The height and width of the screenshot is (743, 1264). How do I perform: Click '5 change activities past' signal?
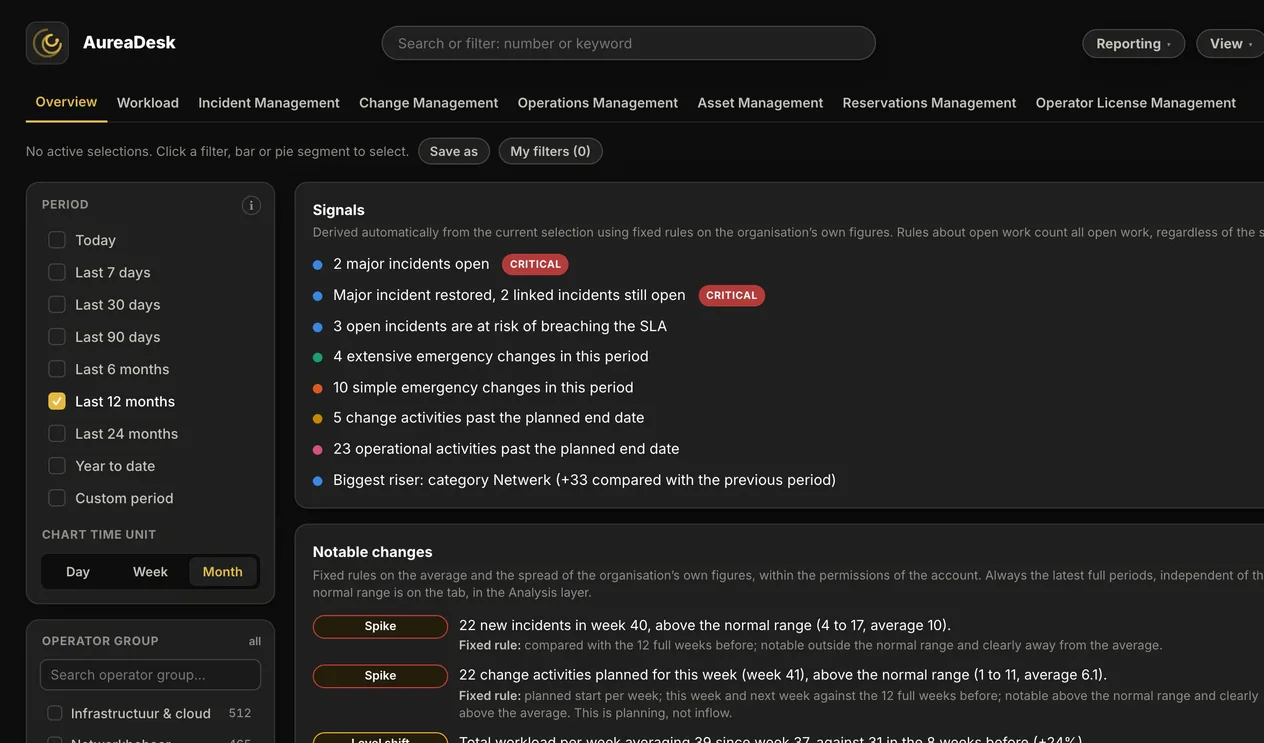489,417
